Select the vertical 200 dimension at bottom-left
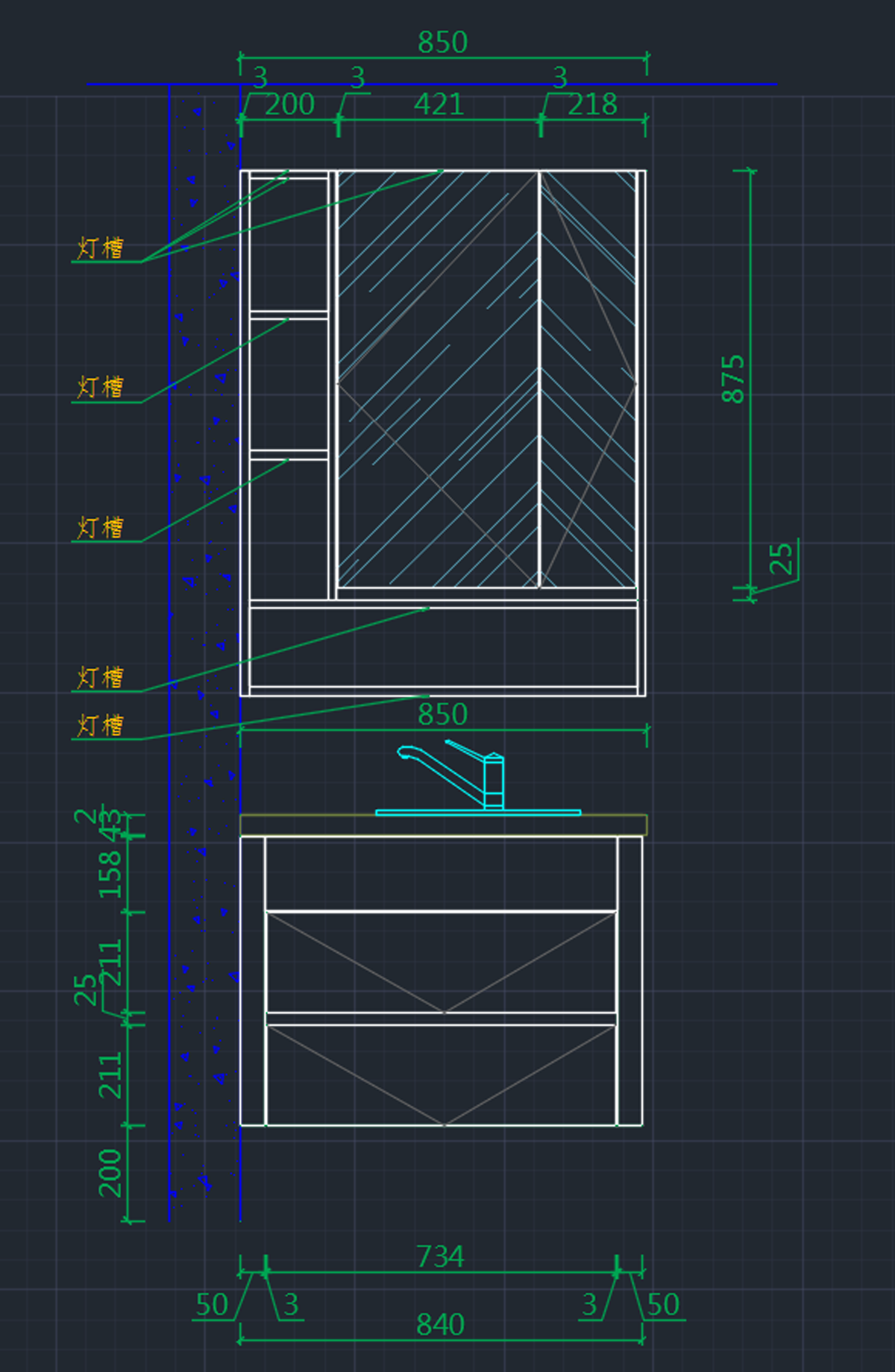Viewport: 895px width, 1372px height. pos(110,1173)
